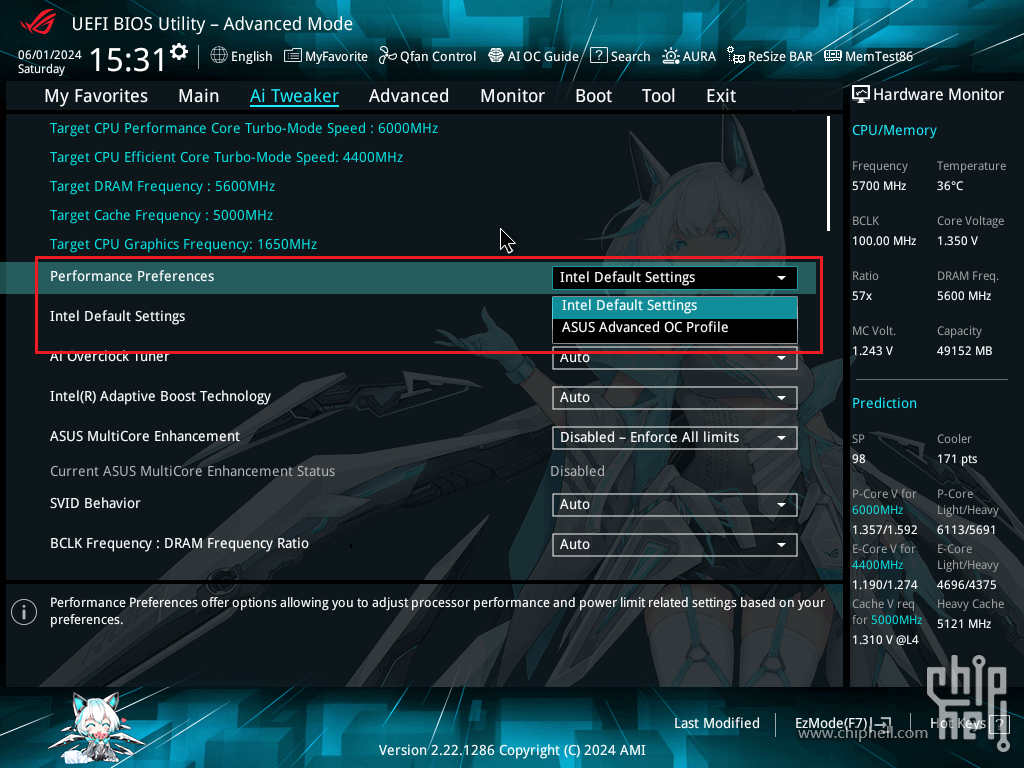The image size is (1024, 768).
Task: Open the Exit tab
Action: [721, 96]
